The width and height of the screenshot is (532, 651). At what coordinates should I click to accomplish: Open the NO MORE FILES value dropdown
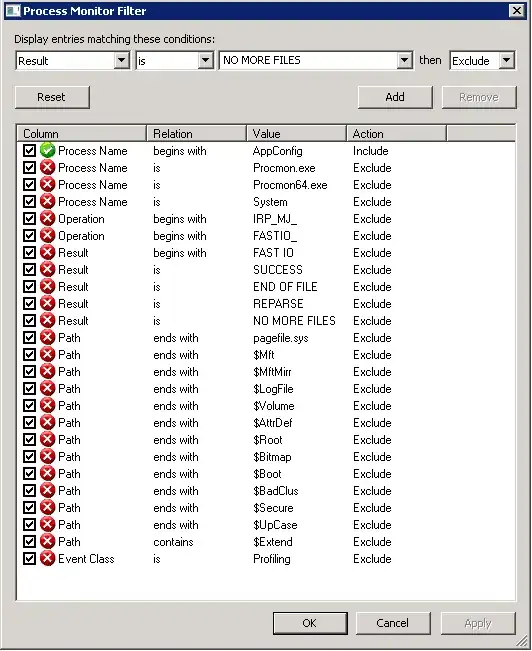tap(404, 61)
